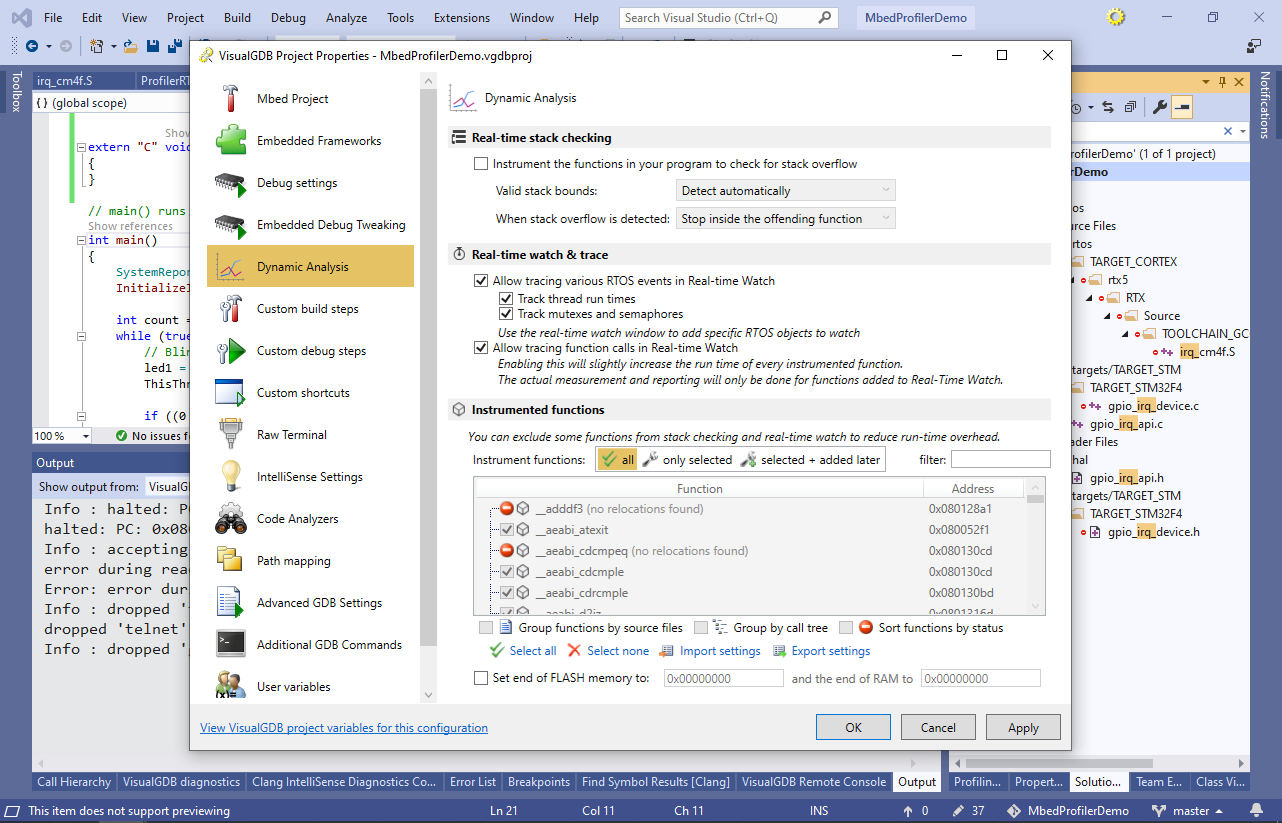Image resolution: width=1282 pixels, height=823 pixels.
Task: Click the functions filter input field
Action: 1001,459
